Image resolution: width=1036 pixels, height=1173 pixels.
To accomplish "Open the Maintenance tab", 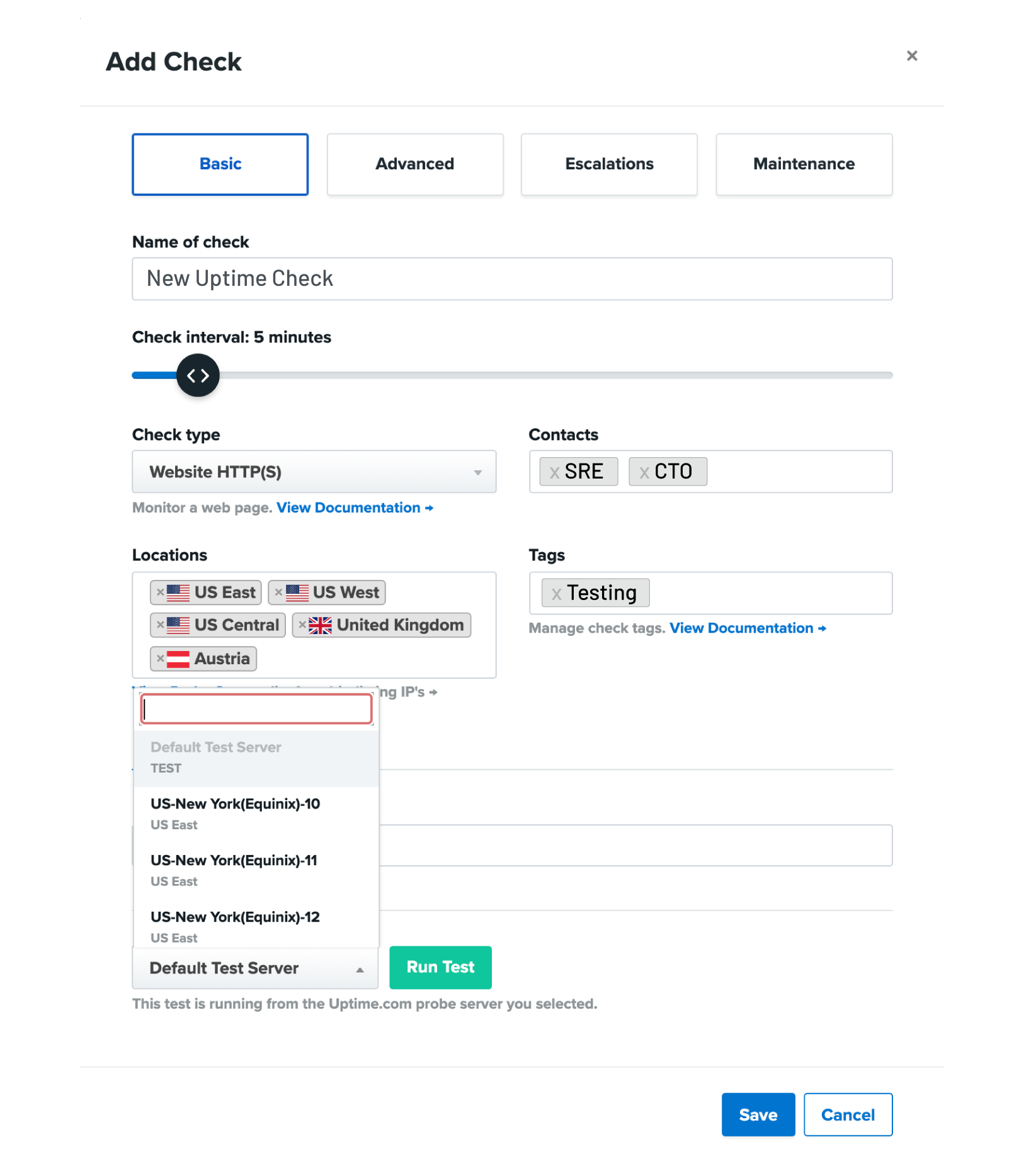I will [x=804, y=164].
